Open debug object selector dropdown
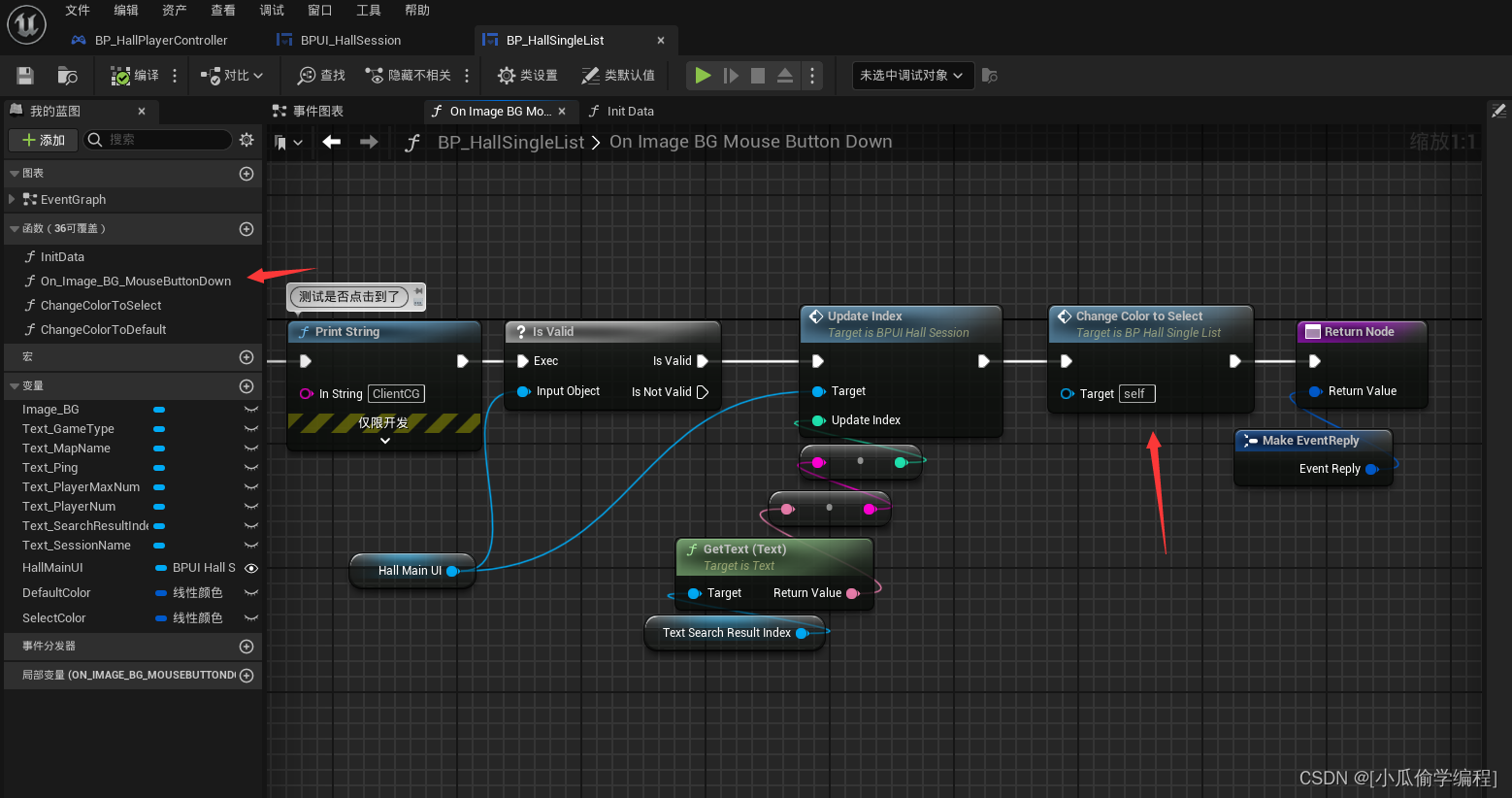The width and height of the screenshot is (1512, 798). [912, 76]
